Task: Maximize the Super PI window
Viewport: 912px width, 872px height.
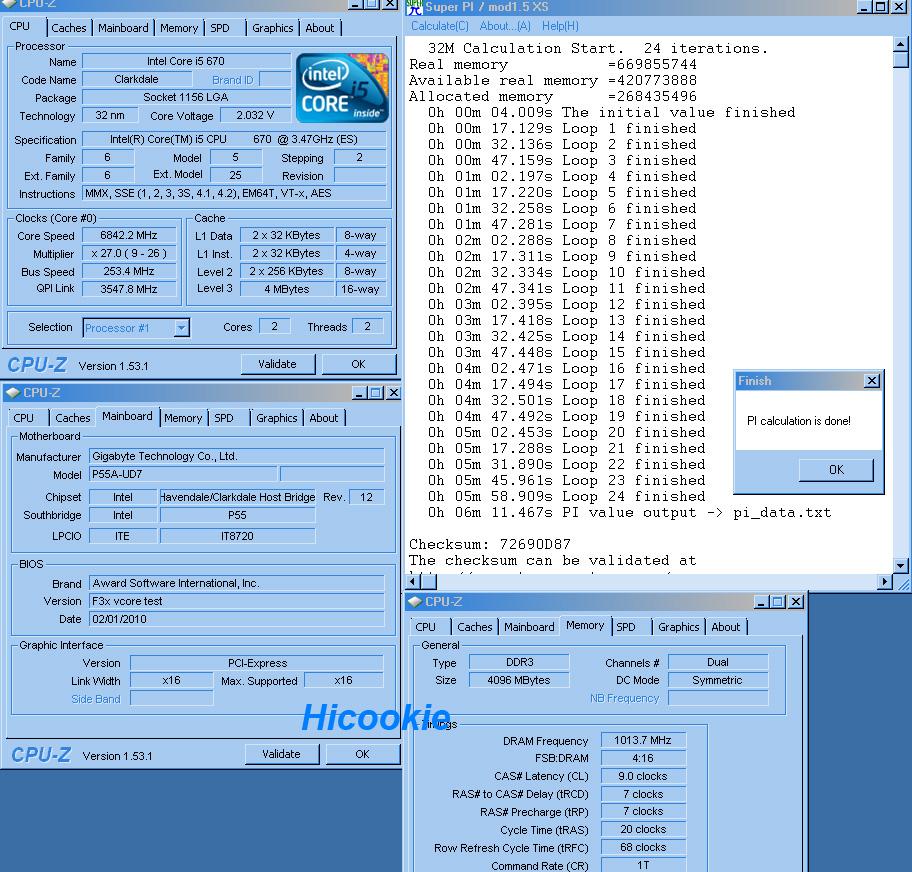Action: click(x=882, y=6)
